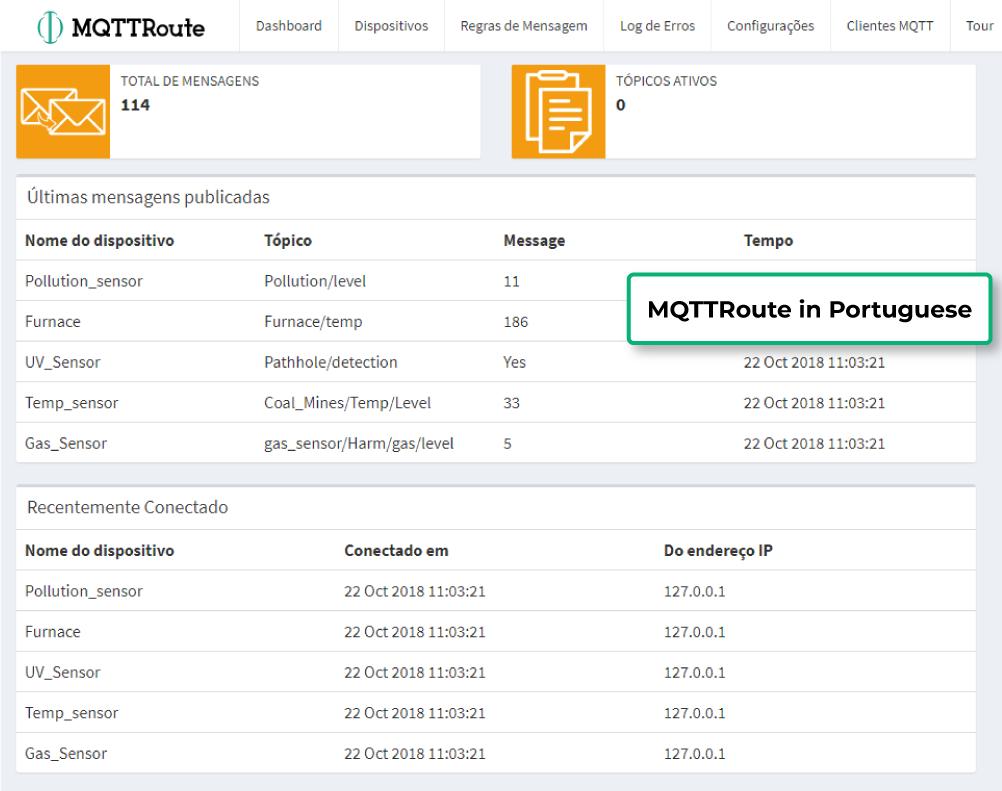The height and width of the screenshot is (791, 1002).
Task: Select Furnace in the connected devices table
Action: point(52,632)
